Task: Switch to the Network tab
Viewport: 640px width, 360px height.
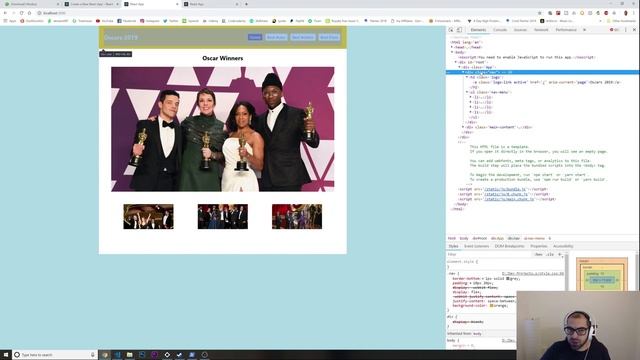Action: pos(541,30)
